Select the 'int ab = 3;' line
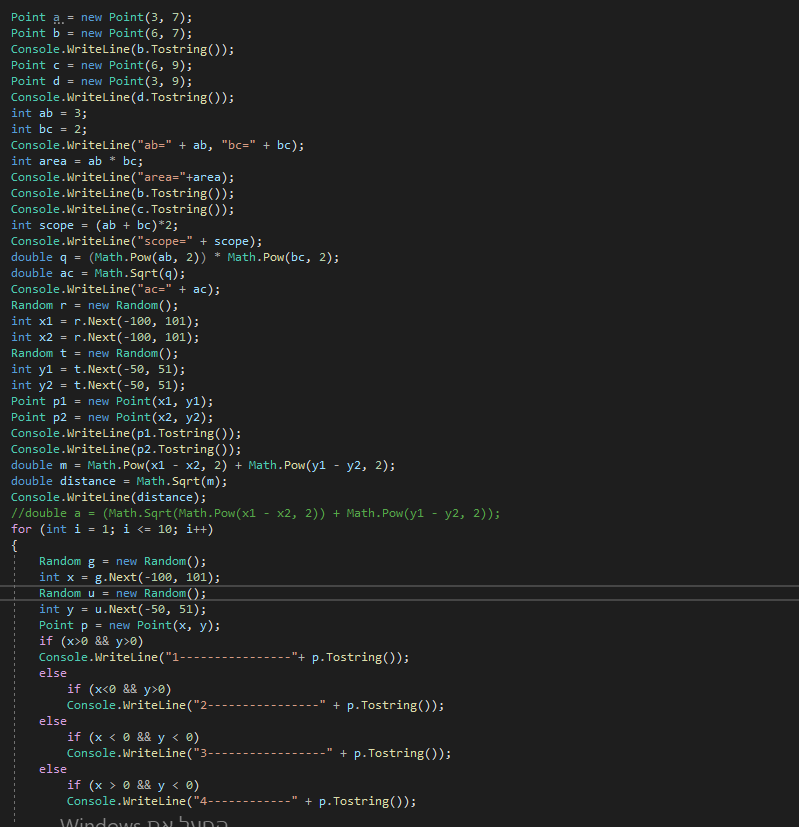The image size is (799, 827). 49,113
